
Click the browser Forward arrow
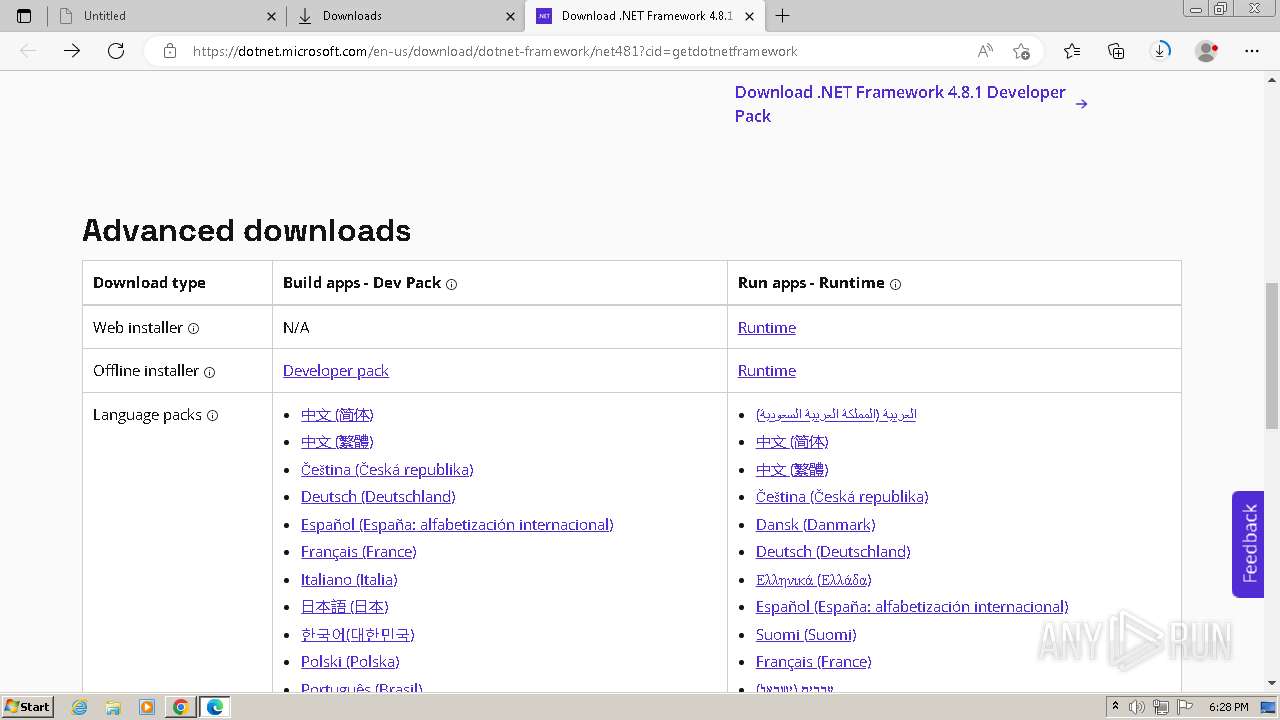tap(72, 51)
